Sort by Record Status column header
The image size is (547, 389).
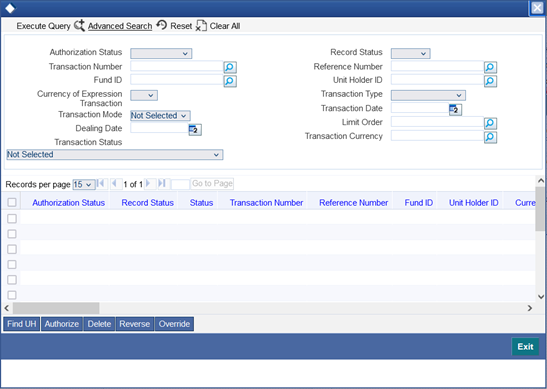point(148,203)
